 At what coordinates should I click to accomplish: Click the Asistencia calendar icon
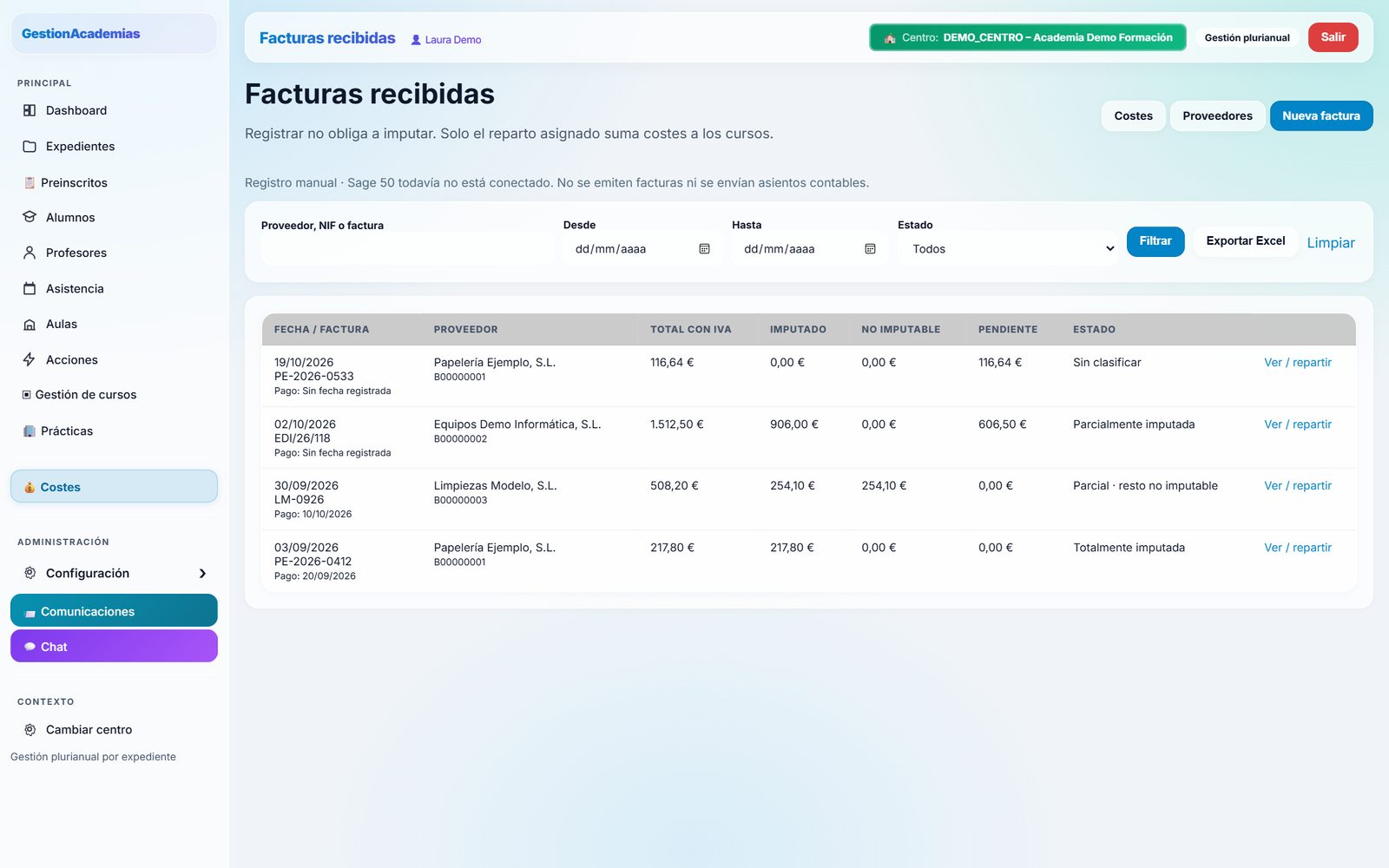(30, 288)
